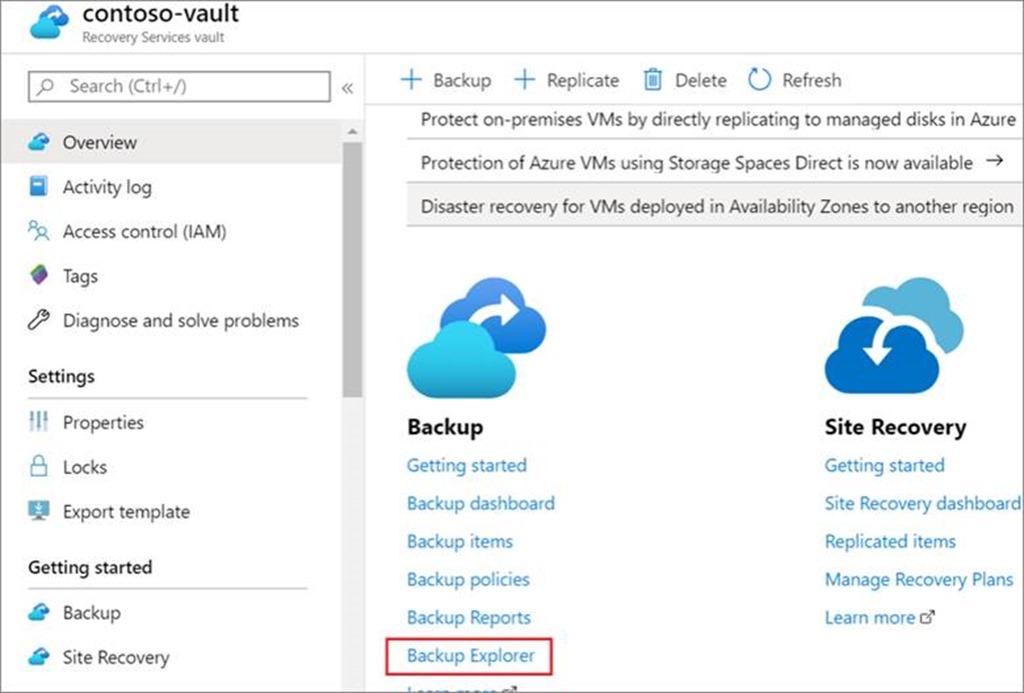Click the arrow after Storage Spaces Direct notice
1024x693 pixels.
pos(994,160)
